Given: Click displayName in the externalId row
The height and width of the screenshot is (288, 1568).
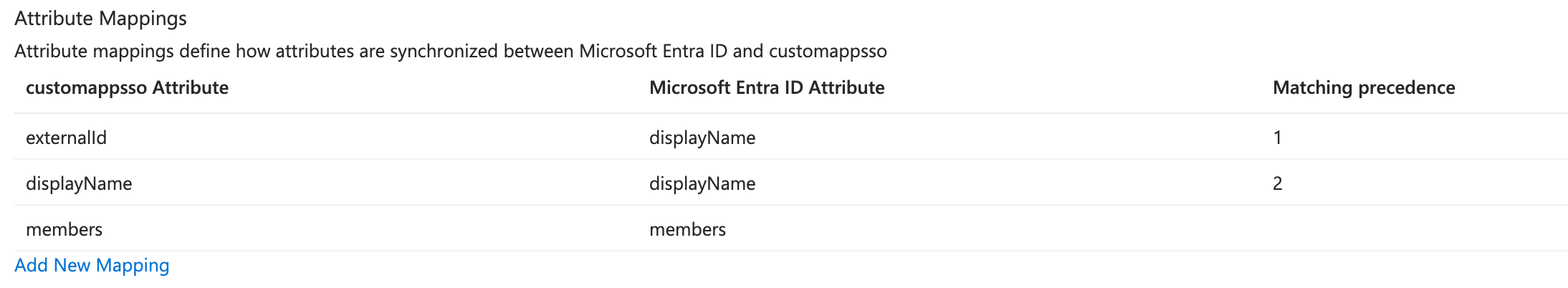Looking at the screenshot, I should (x=702, y=138).
